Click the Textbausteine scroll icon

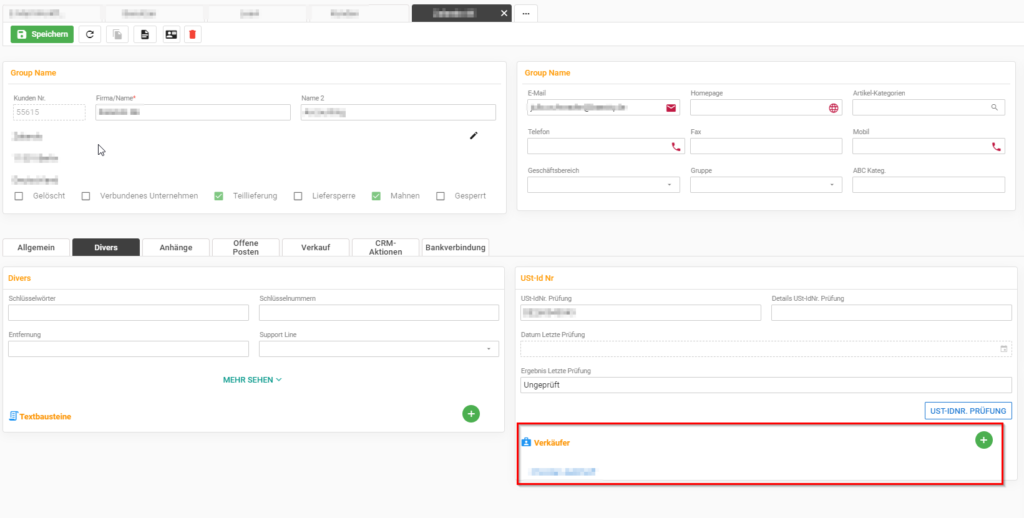[13, 416]
